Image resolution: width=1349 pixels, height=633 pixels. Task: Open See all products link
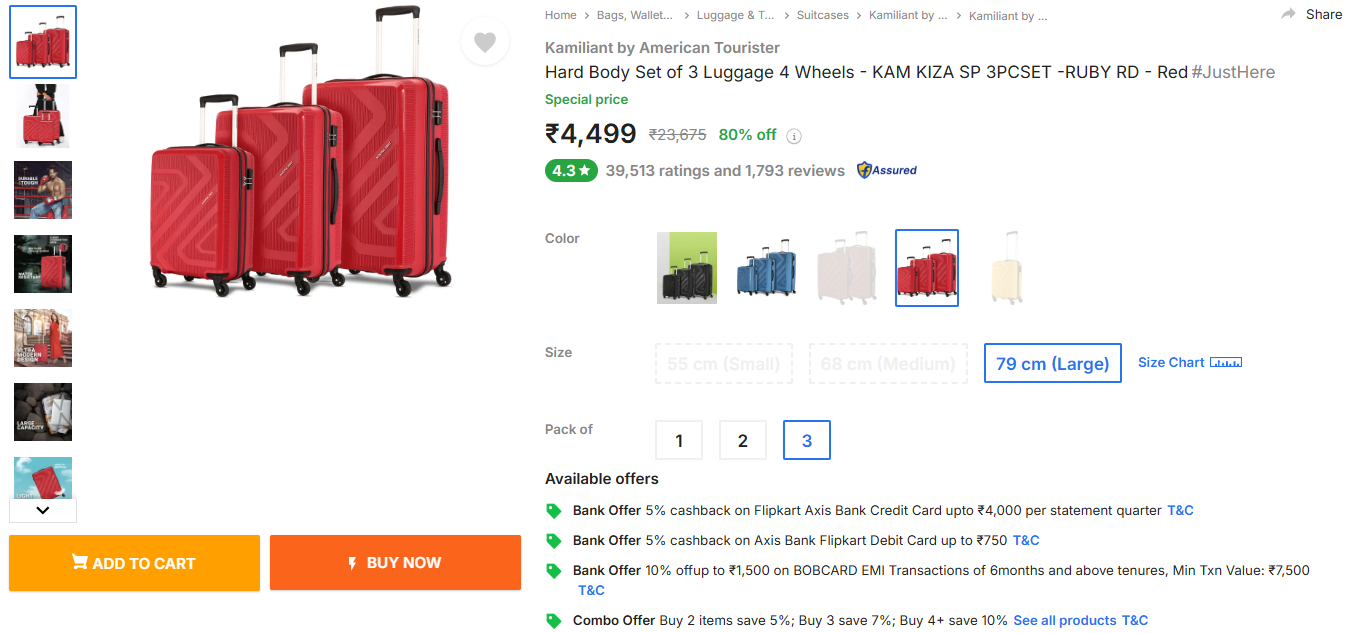(1064, 621)
